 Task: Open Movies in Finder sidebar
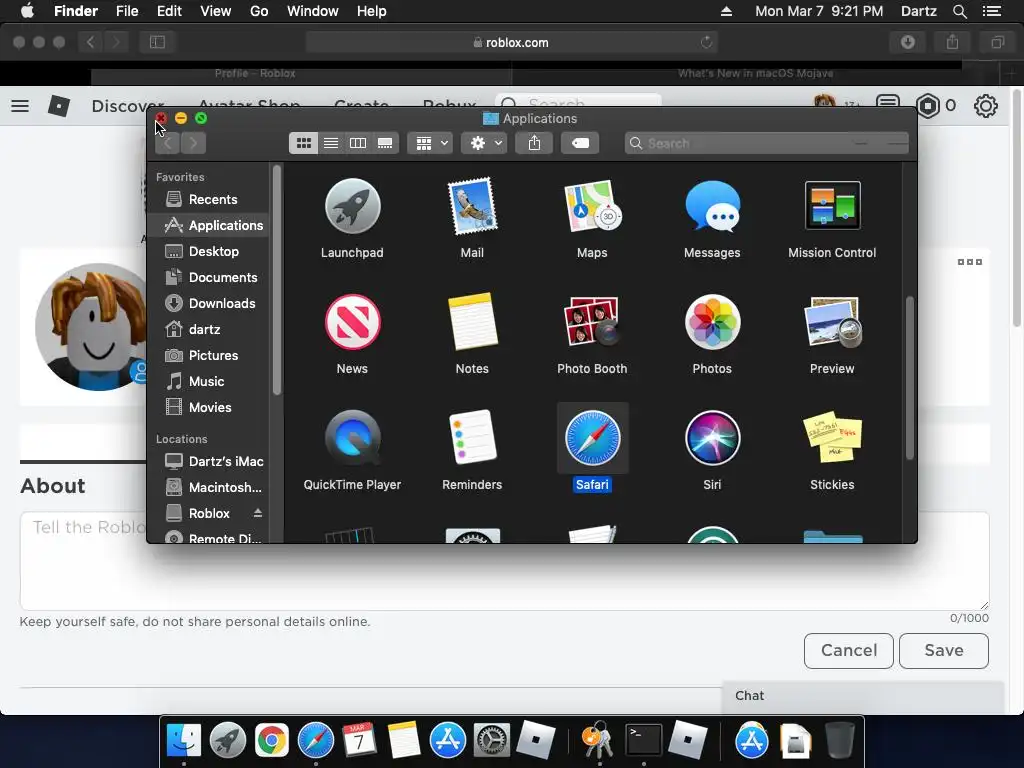click(x=208, y=408)
